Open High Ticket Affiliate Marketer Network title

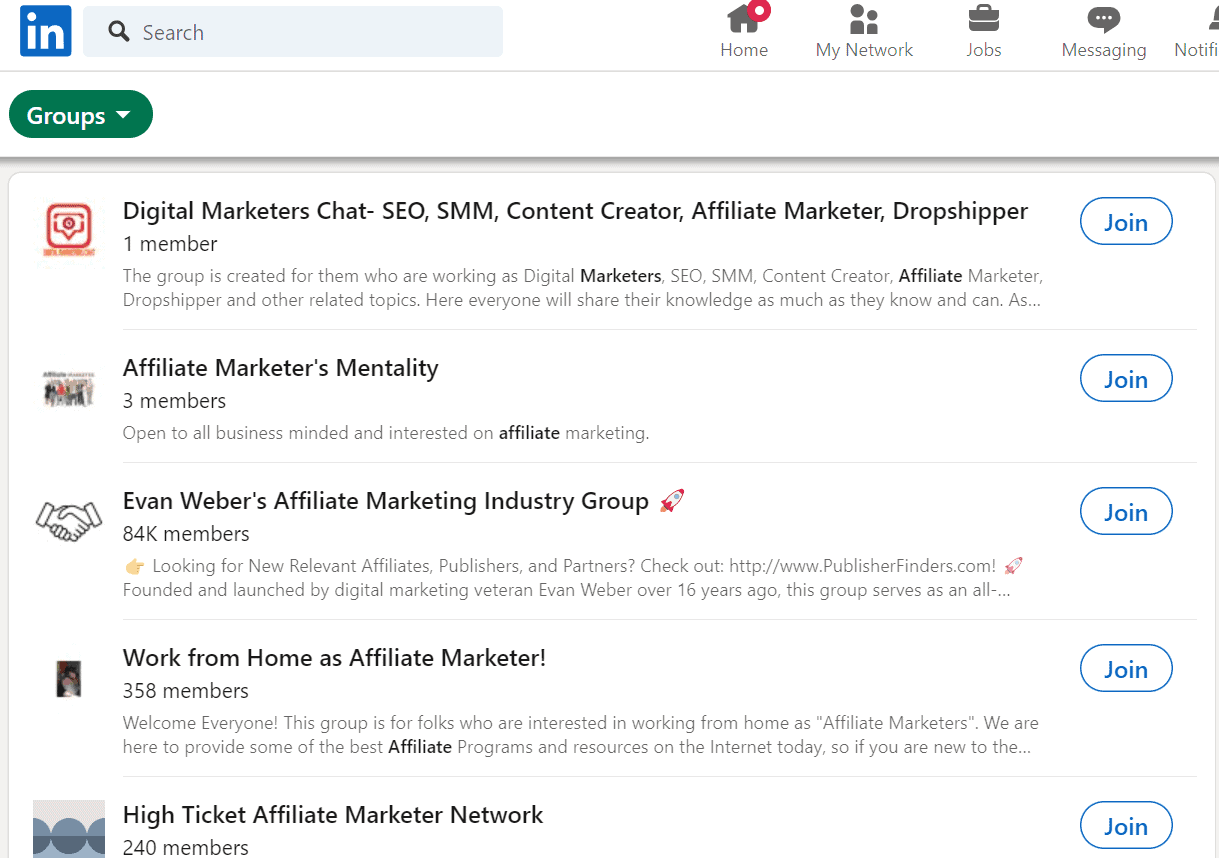[333, 815]
